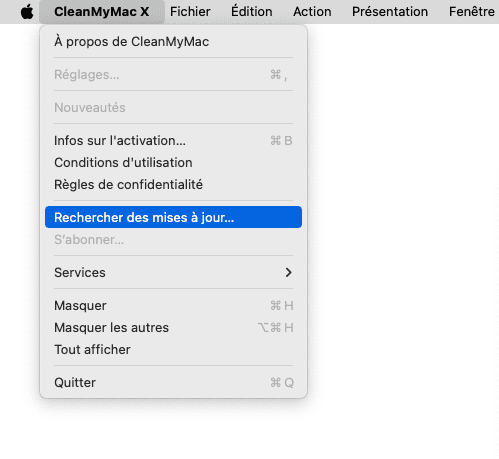Select the Réglages… menu entry
499x459 pixels.
coord(173,75)
